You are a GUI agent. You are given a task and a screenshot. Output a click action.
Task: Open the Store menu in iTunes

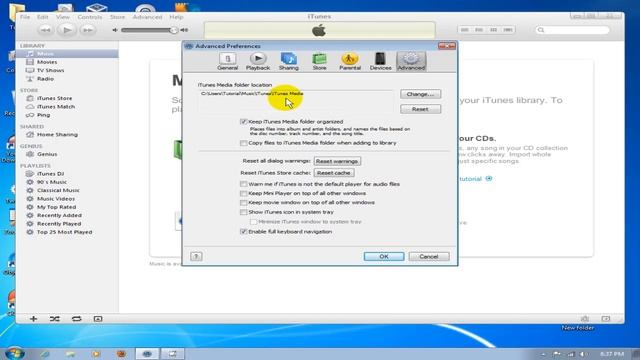pyautogui.click(x=117, y=17)
